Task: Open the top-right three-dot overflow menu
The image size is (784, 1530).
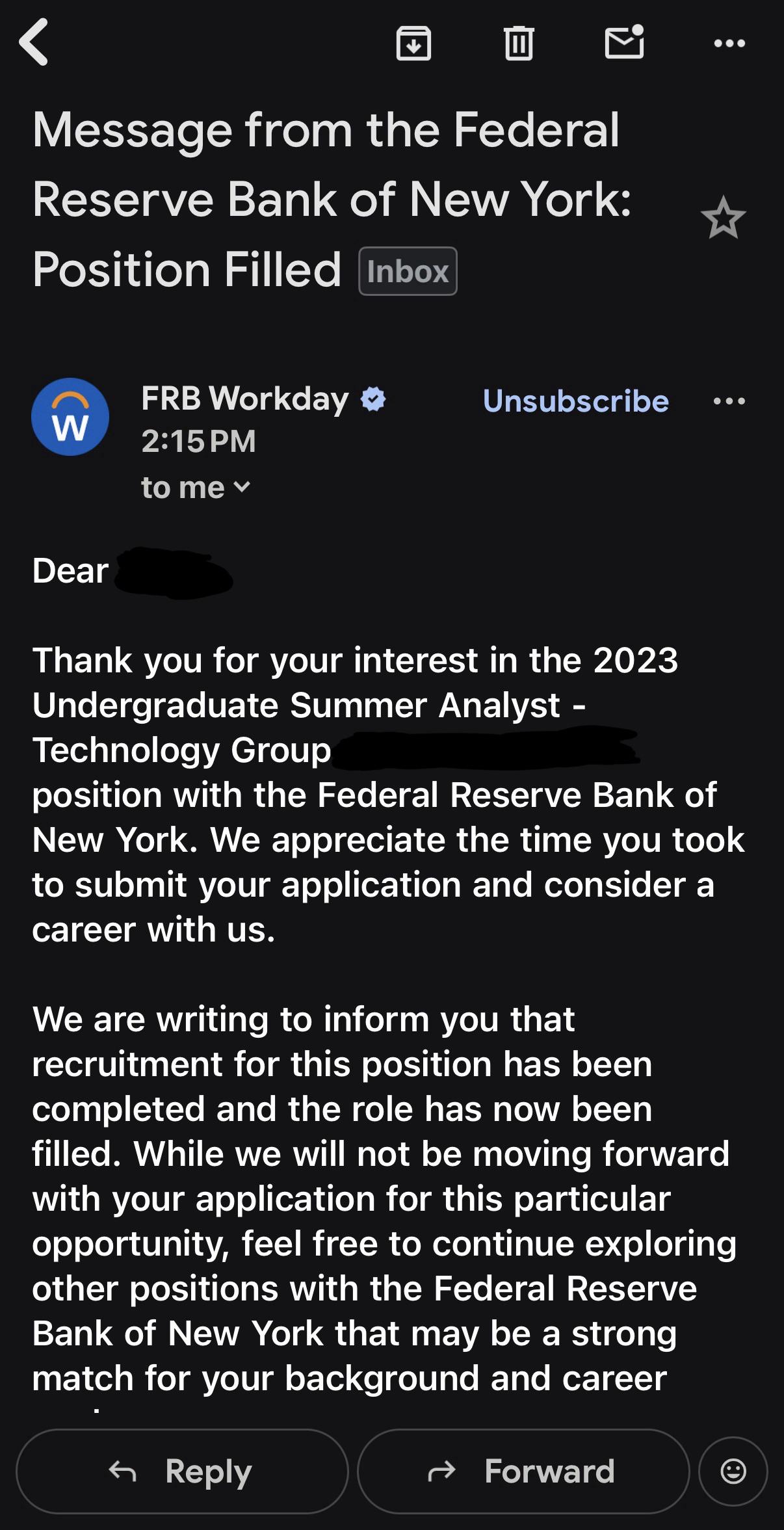Action: pyautogui.click(x=729, y=44)
